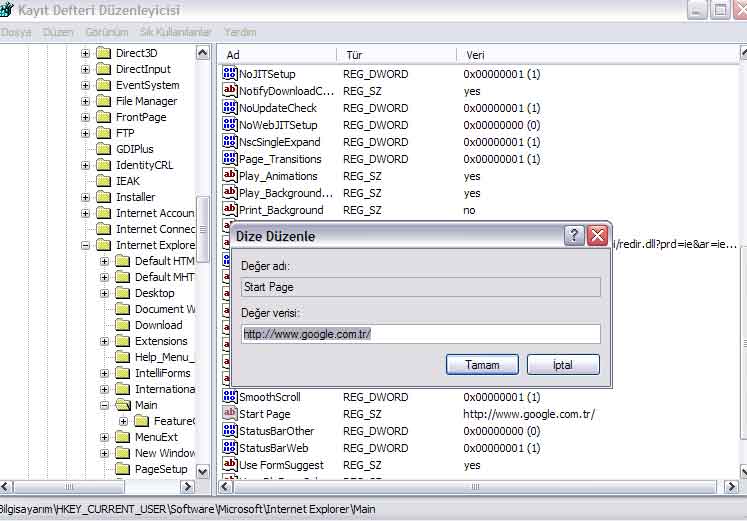747x521 pixels.
Task: Confirm with the Tamam button
Action: pyautogui.click(x=482, y=365)
